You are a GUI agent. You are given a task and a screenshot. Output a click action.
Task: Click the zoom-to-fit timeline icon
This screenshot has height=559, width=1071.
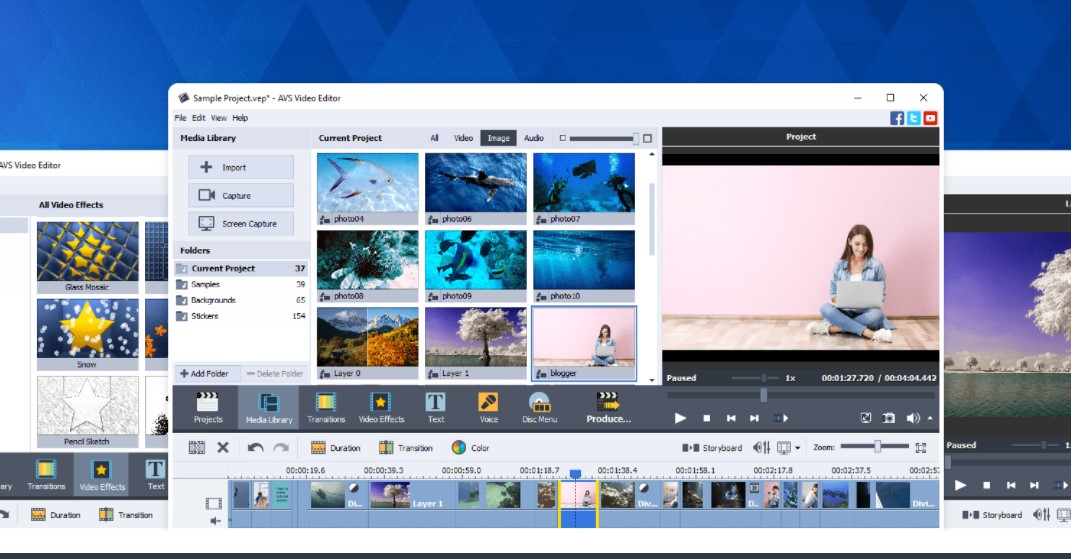pyautogui.click(x=921, y=448)
